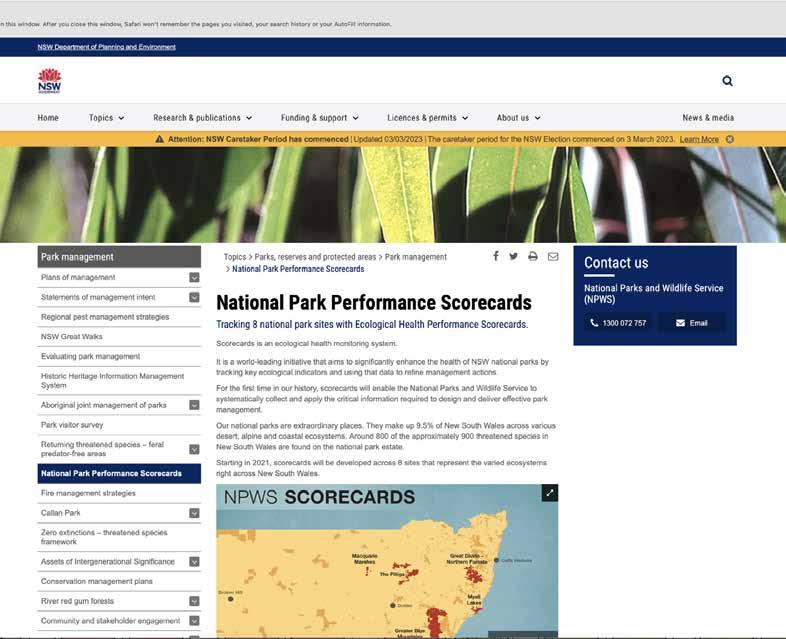
Task: Open the Park management sidebar heading
Action: 119,257
